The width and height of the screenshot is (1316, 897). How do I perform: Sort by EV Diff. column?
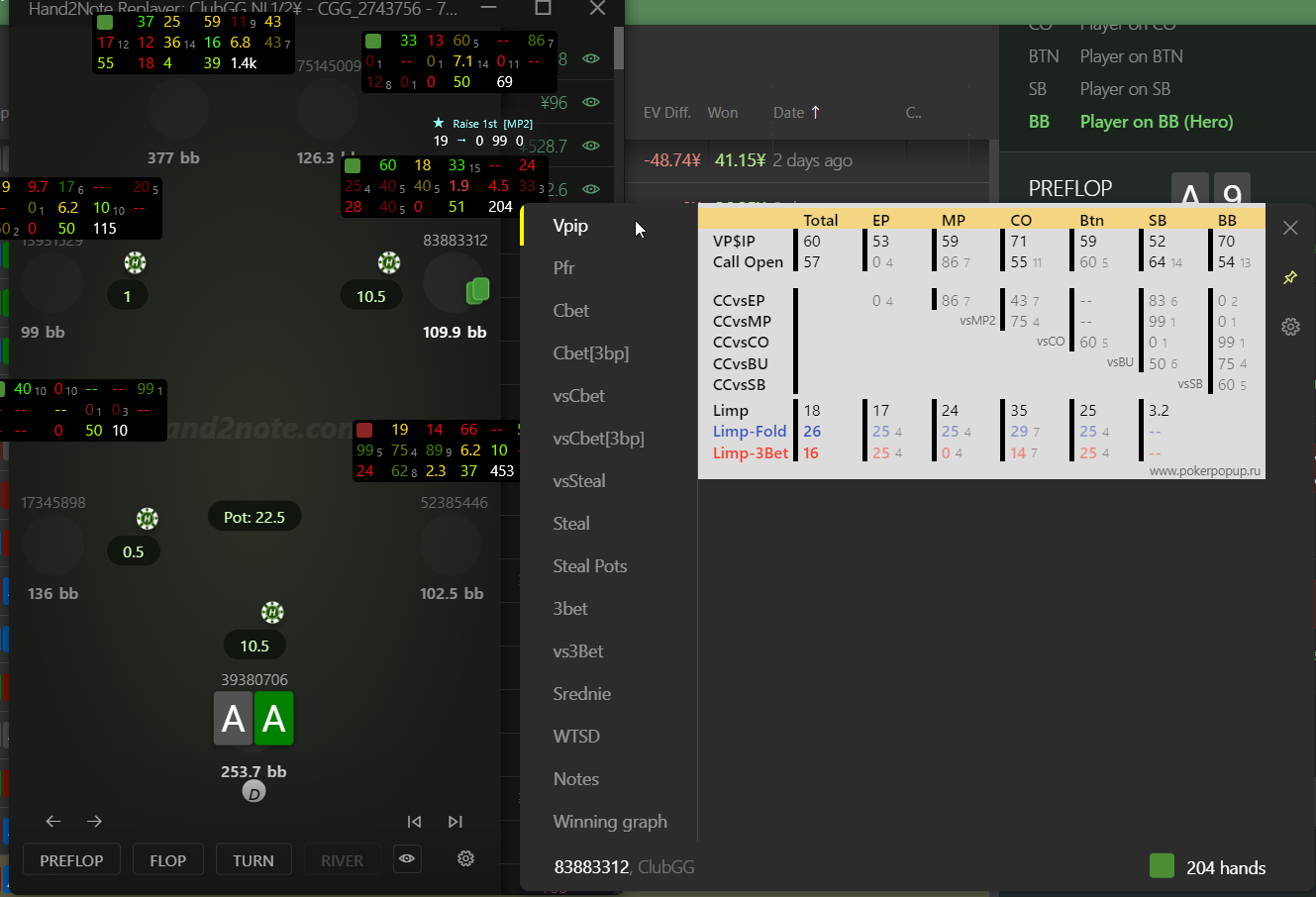click(667, 112)
